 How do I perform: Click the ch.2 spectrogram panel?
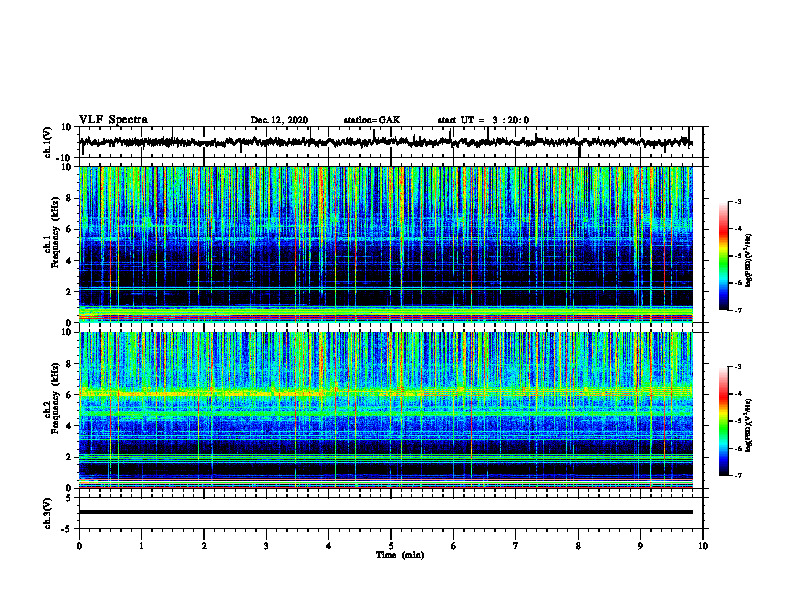(386, 410)
